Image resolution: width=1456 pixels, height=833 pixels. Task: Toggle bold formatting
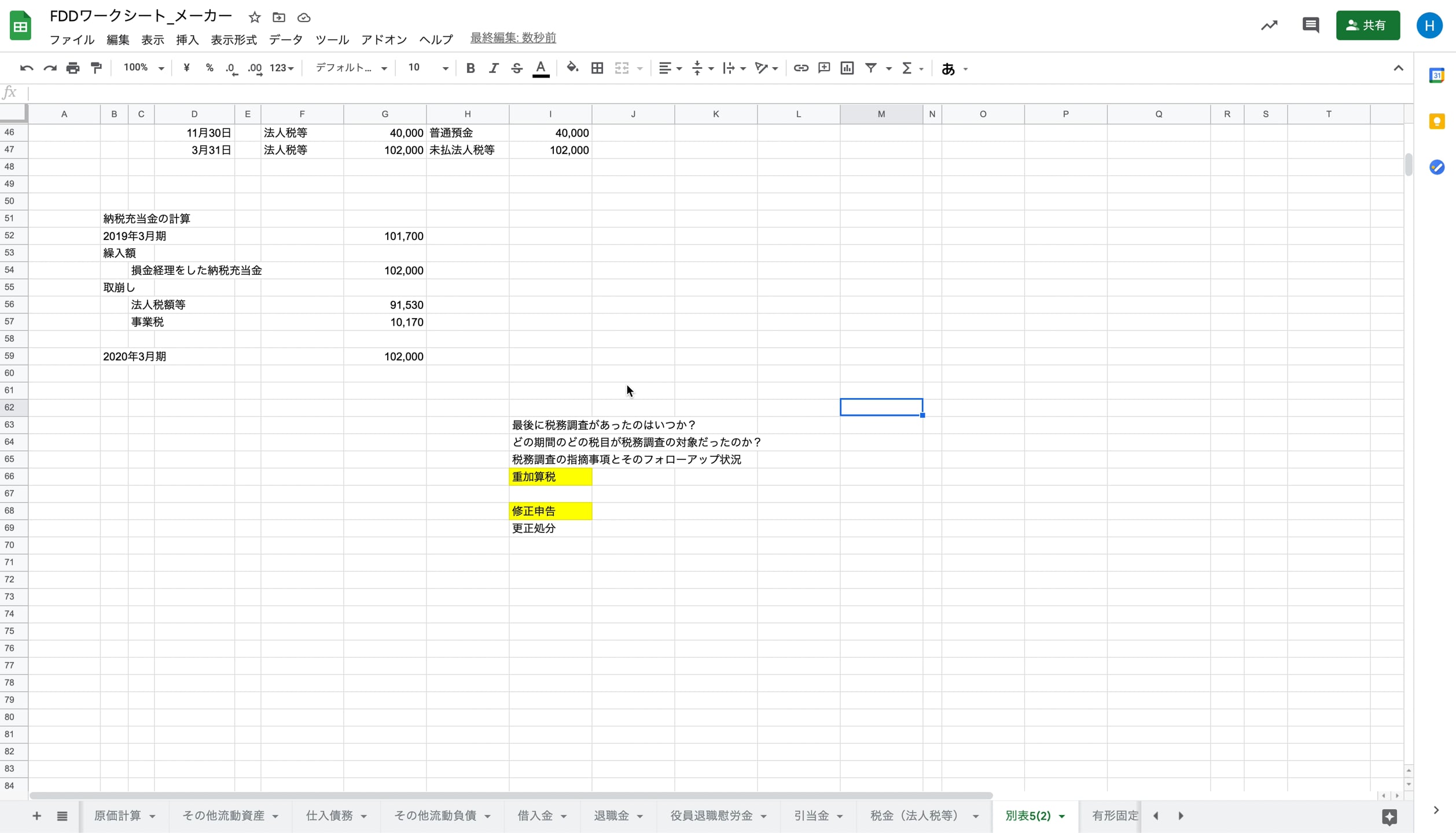[470, 68]
